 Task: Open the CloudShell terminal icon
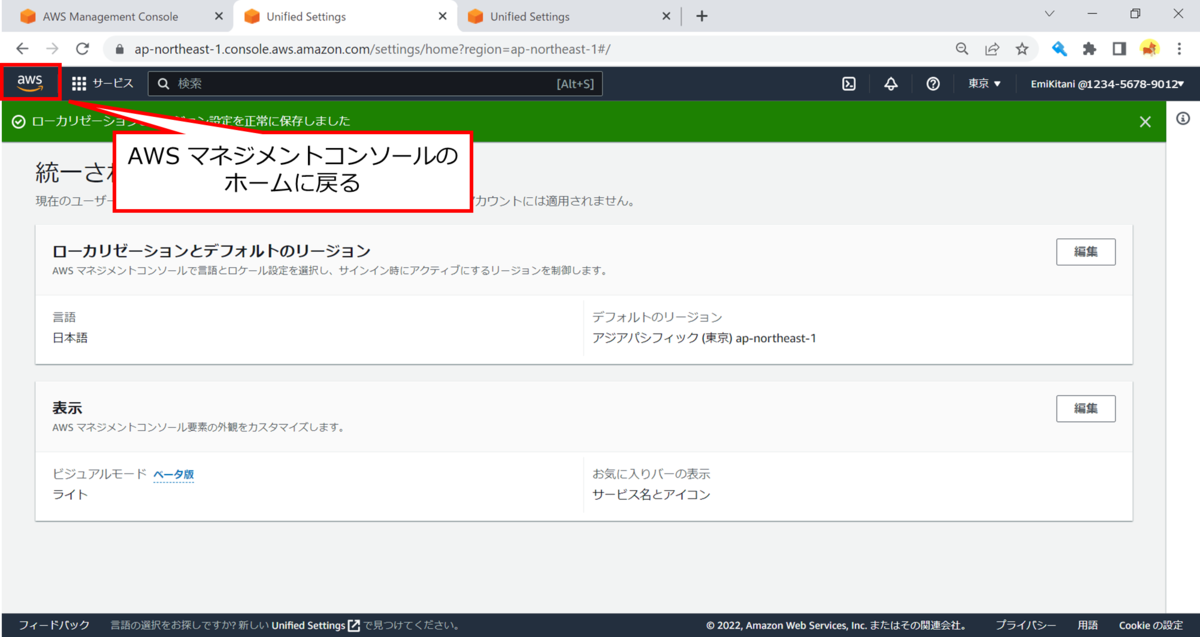point(848,84)
